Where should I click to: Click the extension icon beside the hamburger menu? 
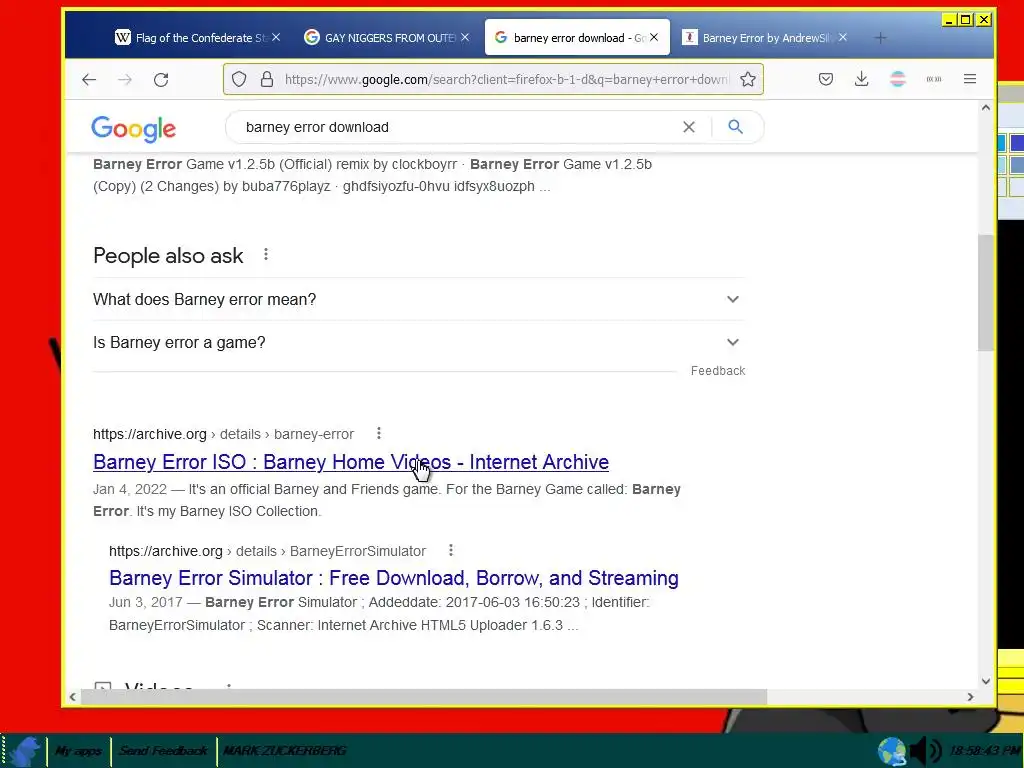pyautogui.click(x=934, y=80)
